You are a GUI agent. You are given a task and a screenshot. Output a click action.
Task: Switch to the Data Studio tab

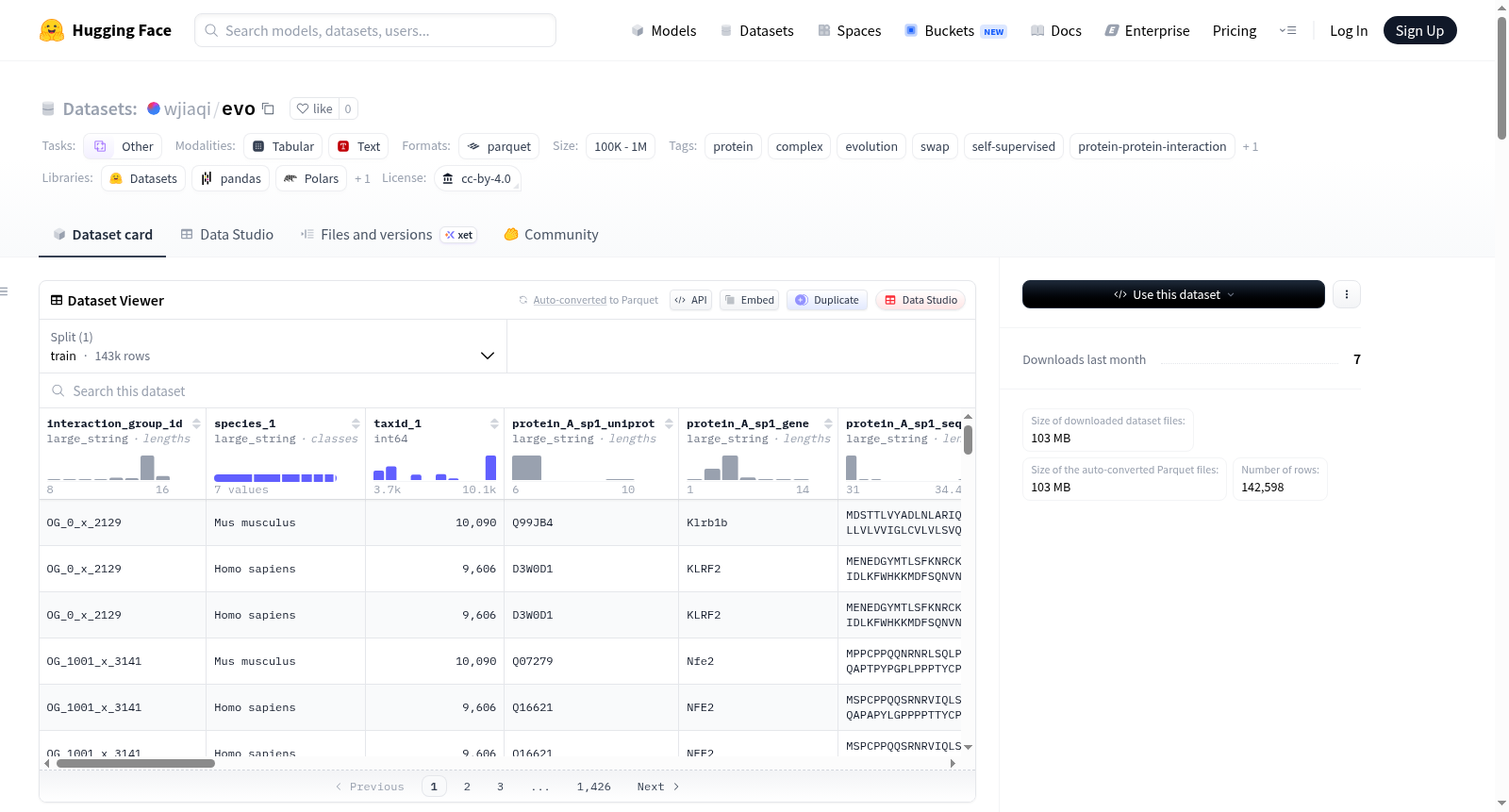(x=227, y=235)
